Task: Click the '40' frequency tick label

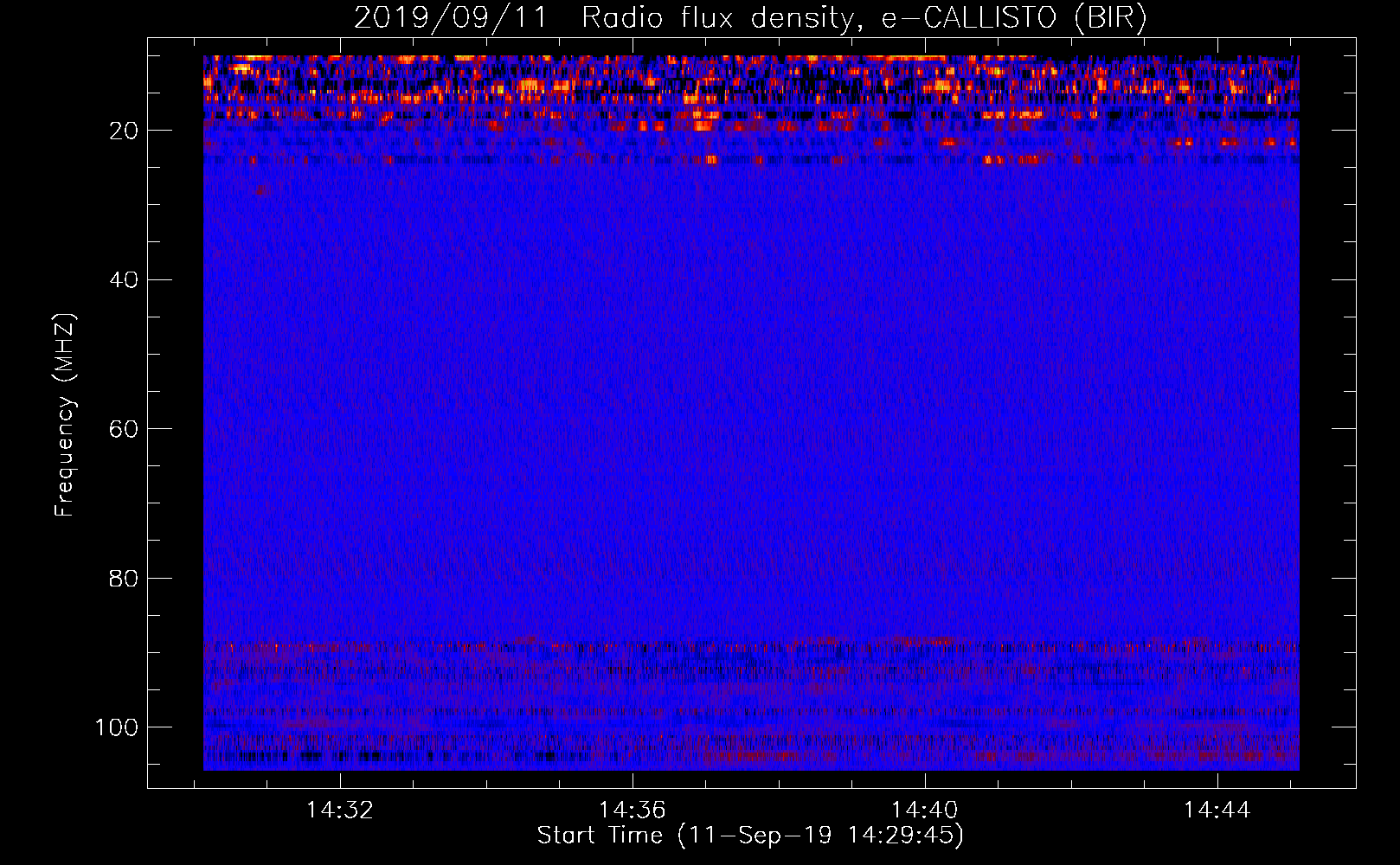Action: point(124,280)
